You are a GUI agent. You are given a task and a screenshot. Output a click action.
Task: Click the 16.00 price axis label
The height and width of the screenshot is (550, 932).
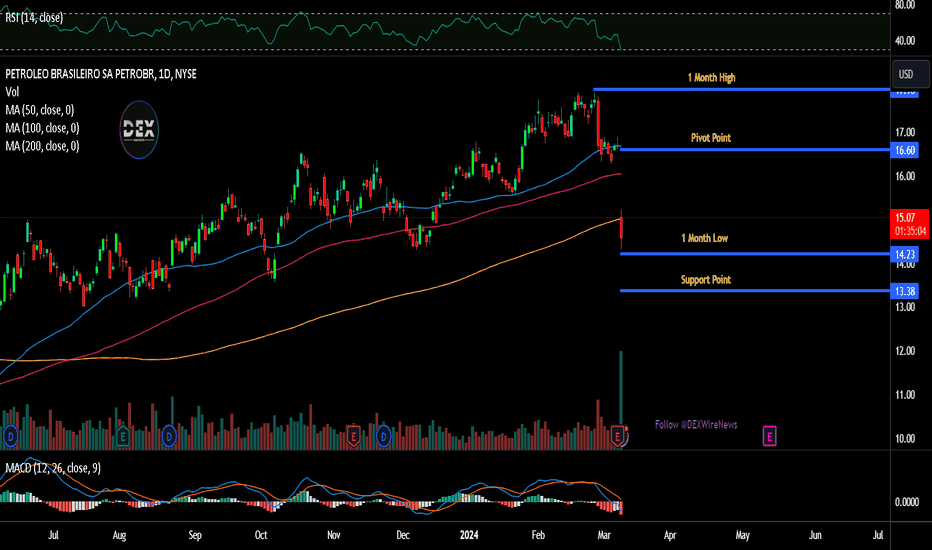coord(905,177)
